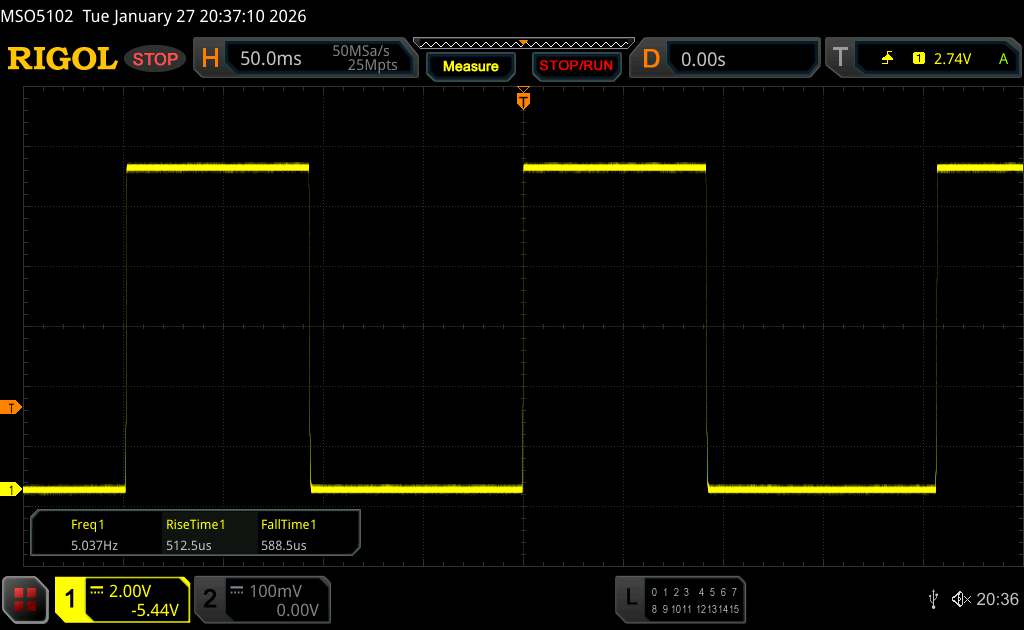Select the orange trigger level marker T
The height and width of the screenshot is (630, 1024).
[x=11, y=408]
